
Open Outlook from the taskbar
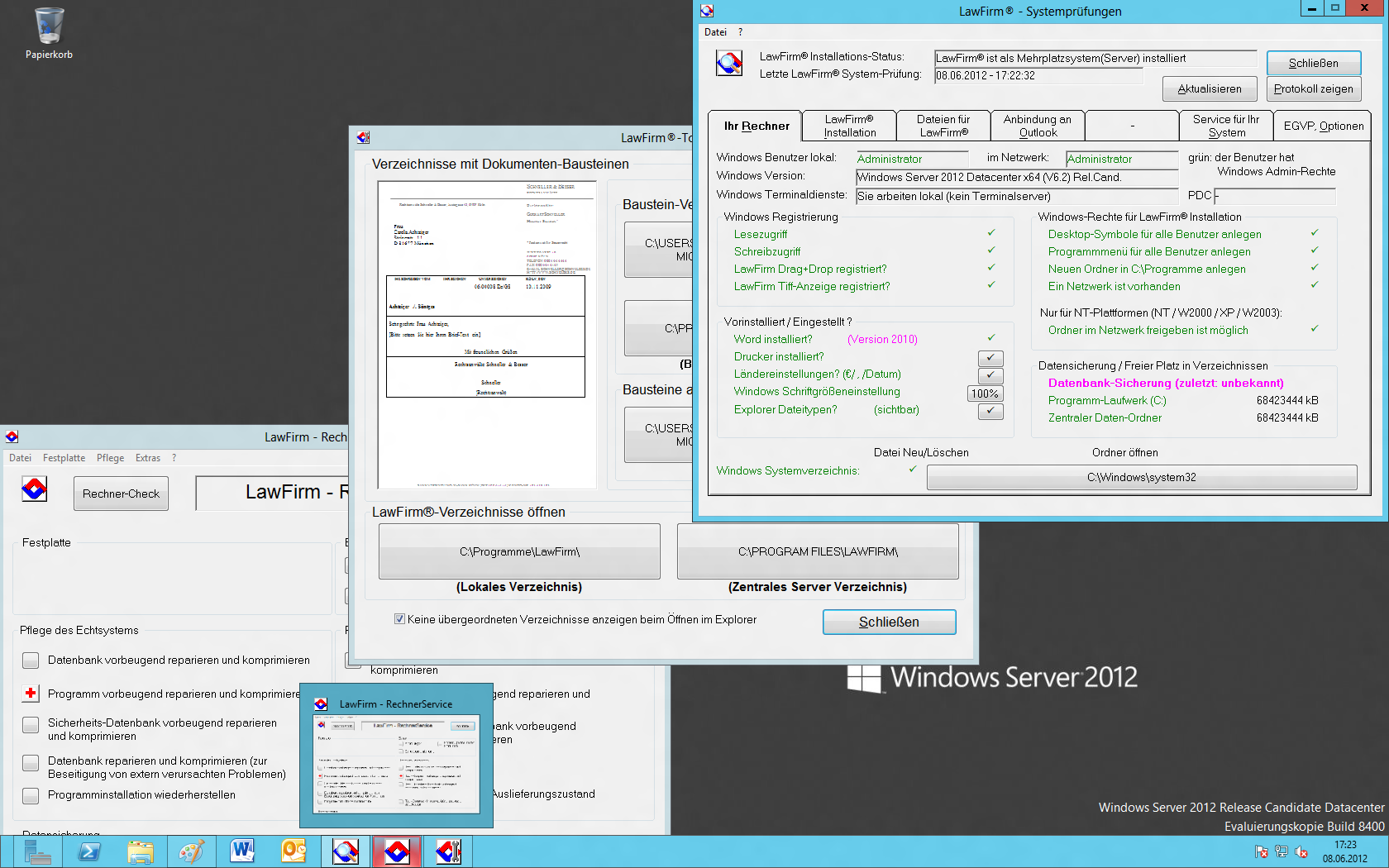(294, 851)
